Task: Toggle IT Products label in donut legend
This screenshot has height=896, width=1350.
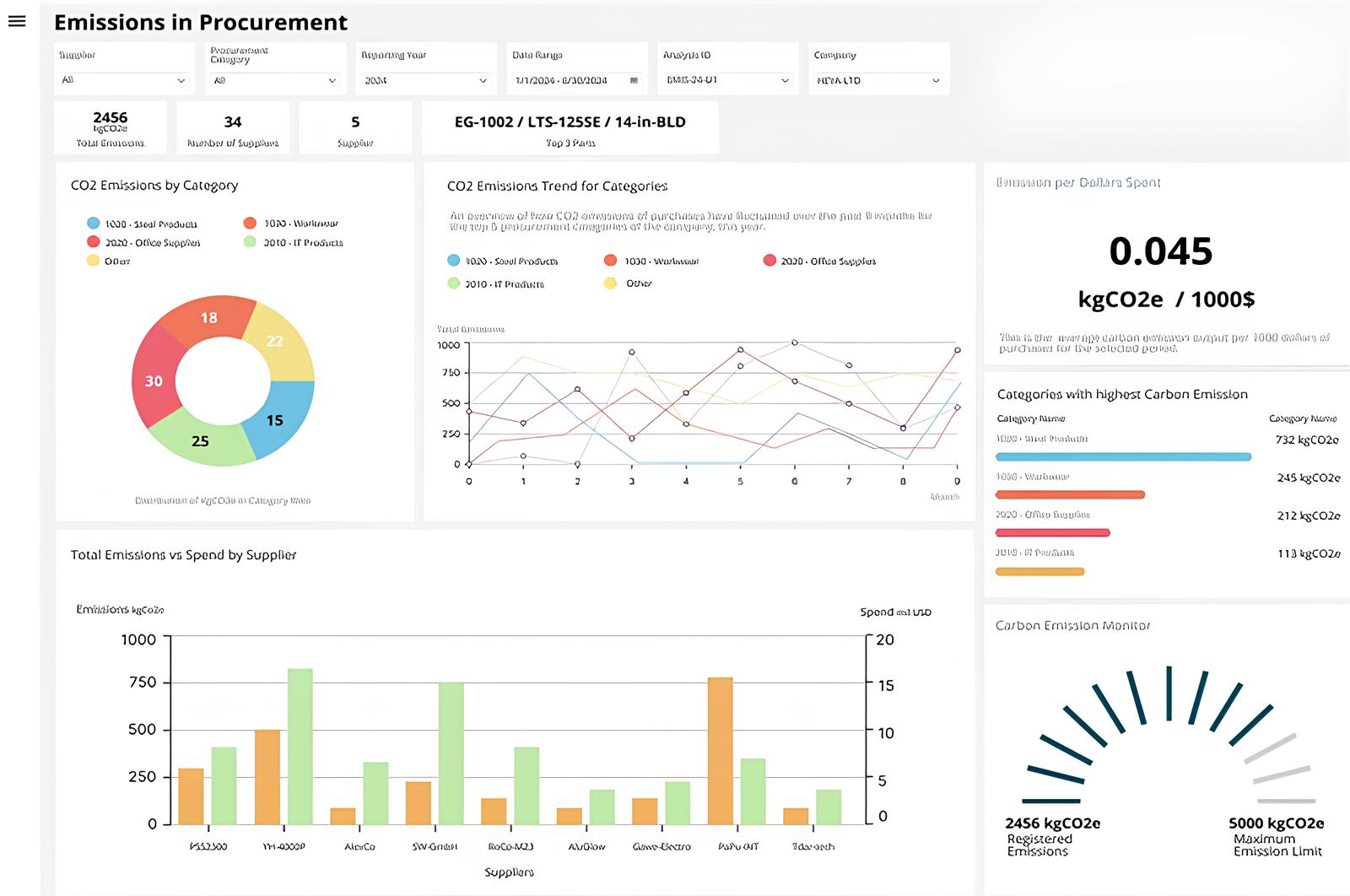Action: [x=303, y=243]
